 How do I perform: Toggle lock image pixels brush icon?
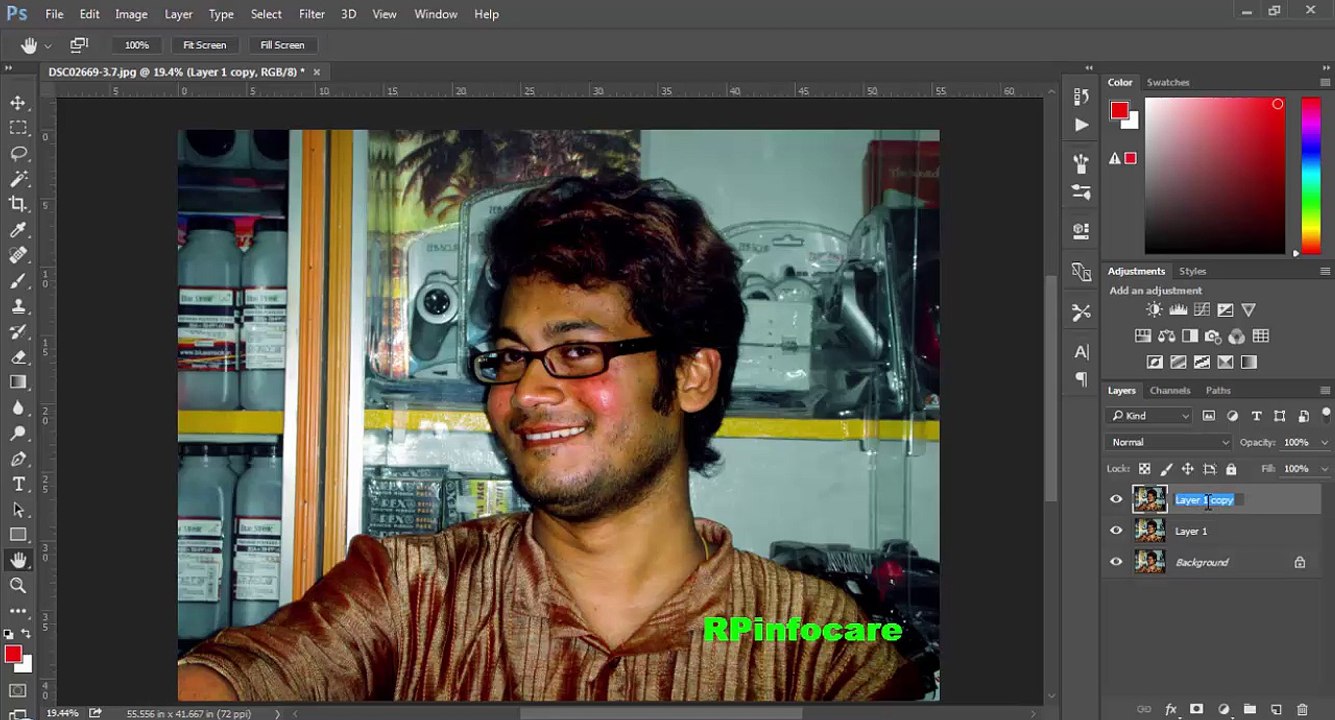click(1166, 469)
